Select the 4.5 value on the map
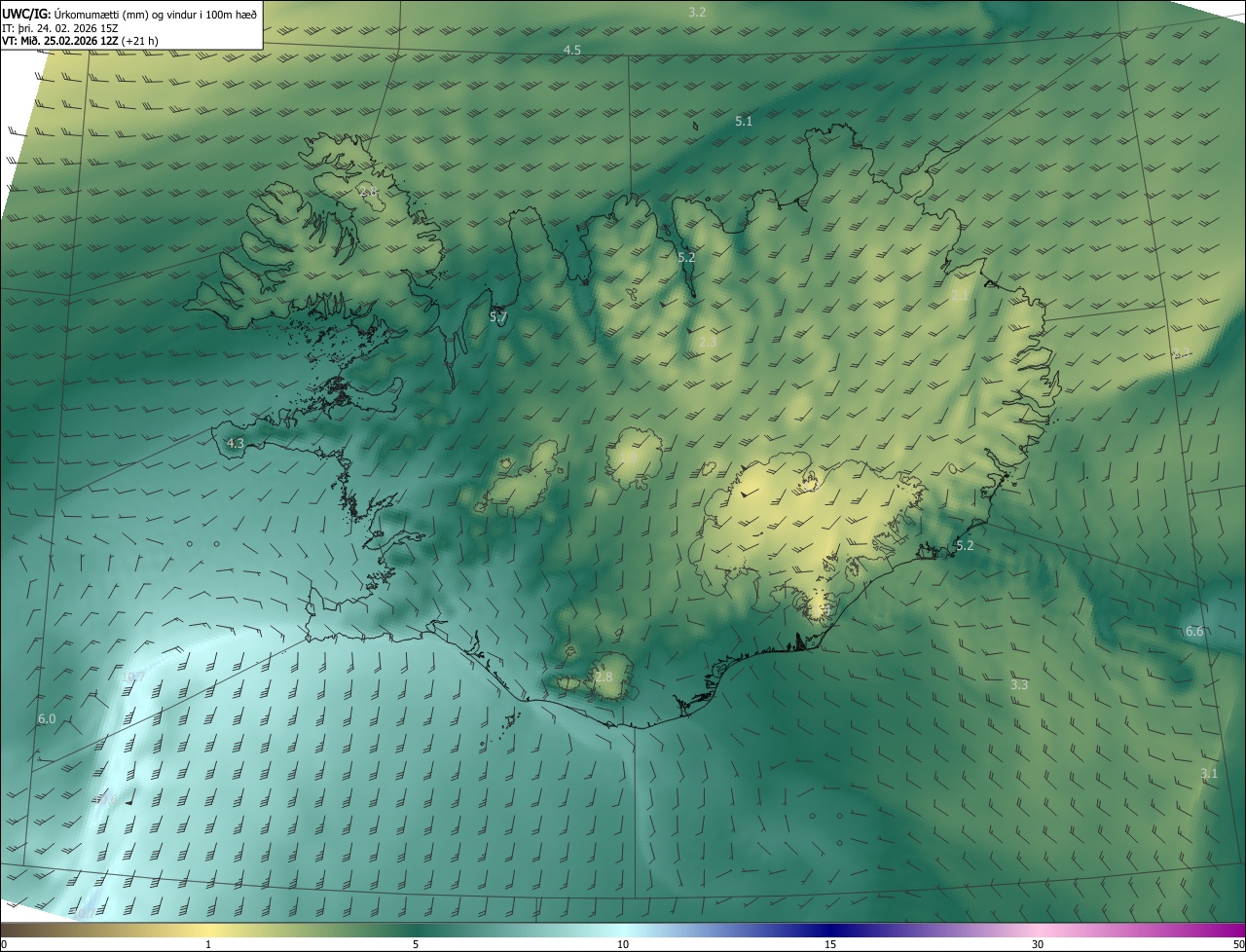 point(572,50)
